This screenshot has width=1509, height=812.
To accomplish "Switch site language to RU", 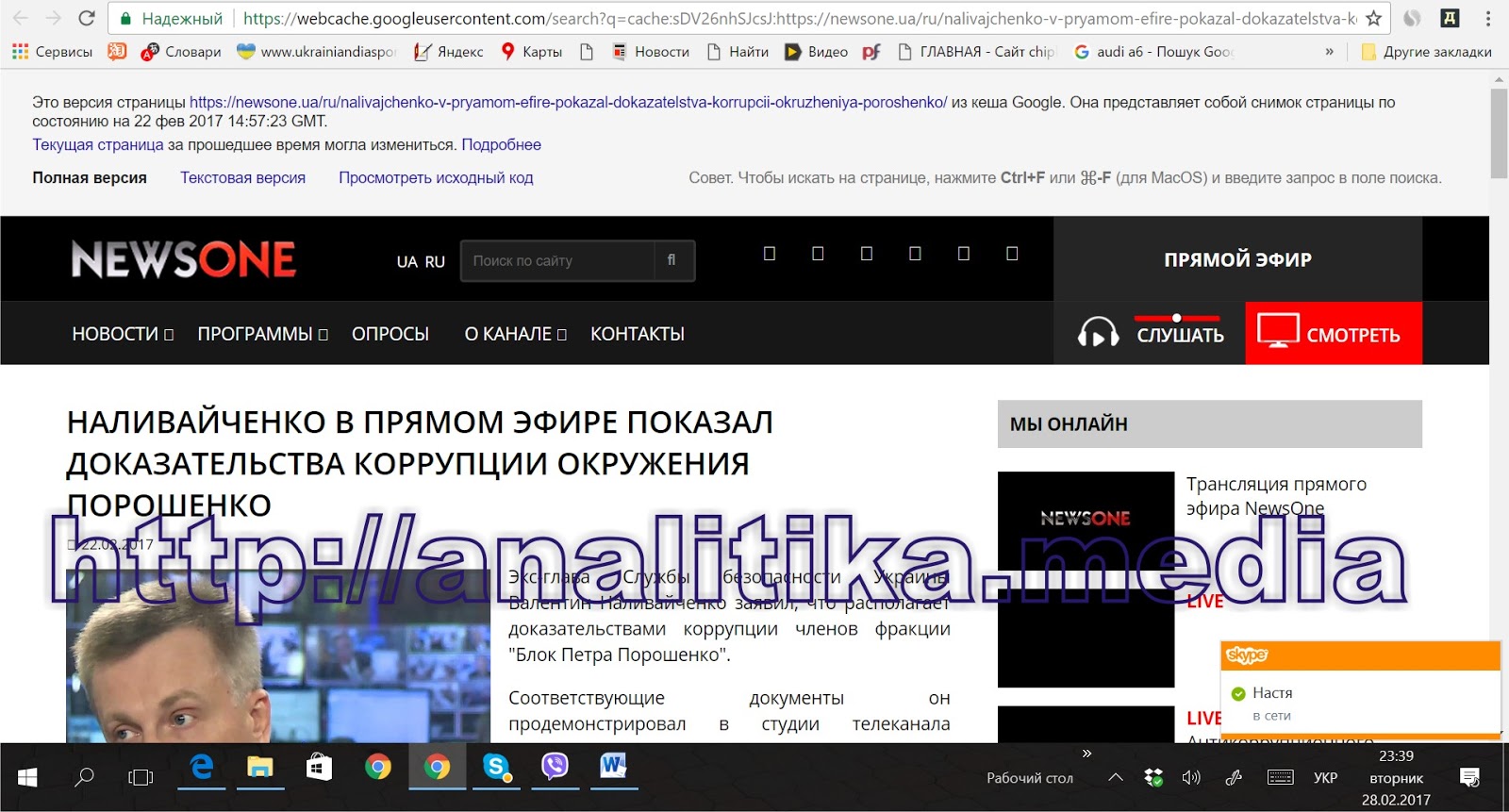I will [x=435, y=262].
